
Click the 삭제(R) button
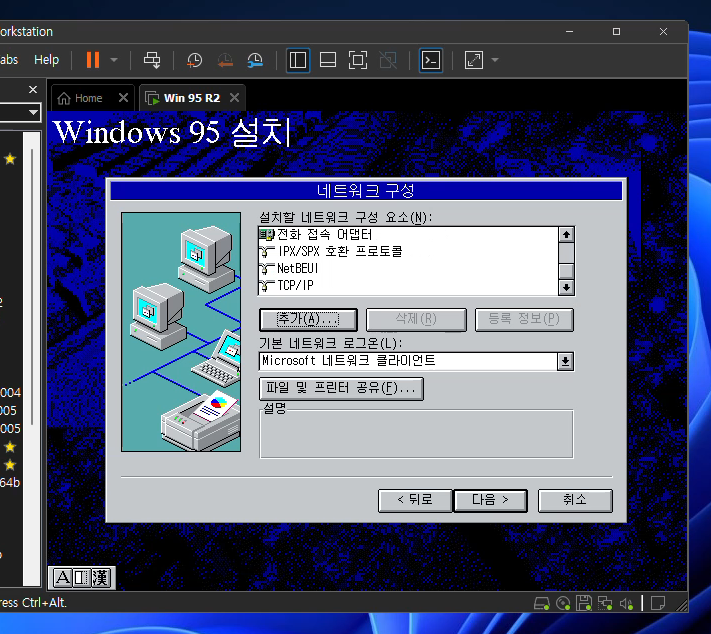coord(416,319)
